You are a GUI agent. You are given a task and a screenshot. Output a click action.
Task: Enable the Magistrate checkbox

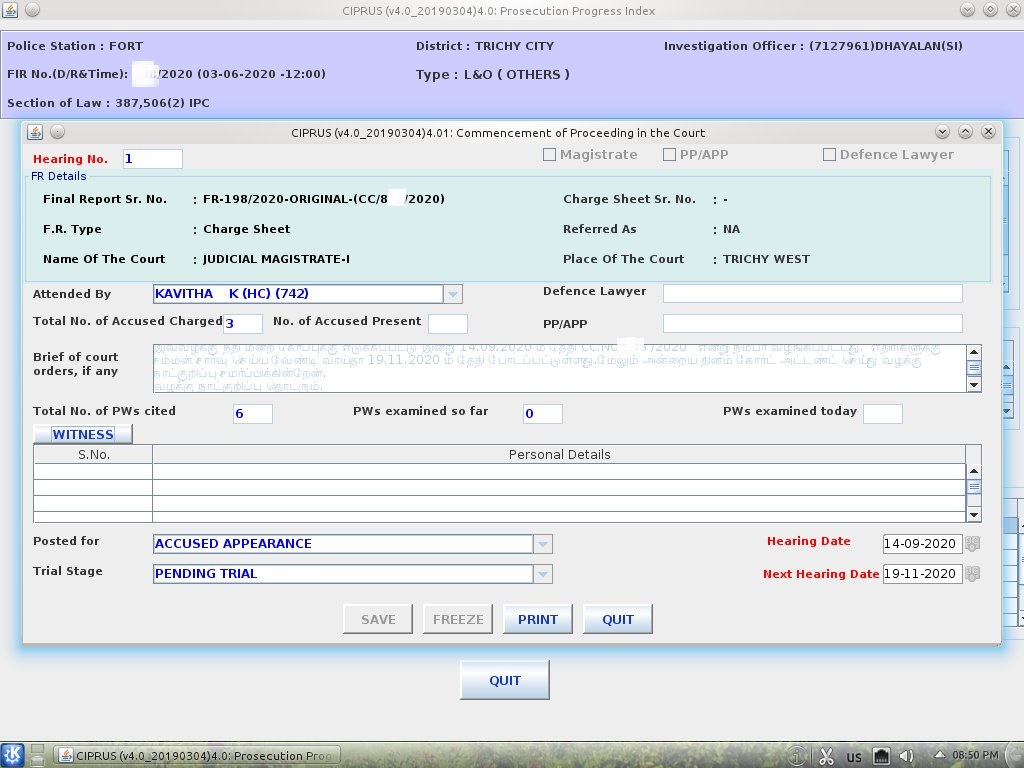coord(549,154)
